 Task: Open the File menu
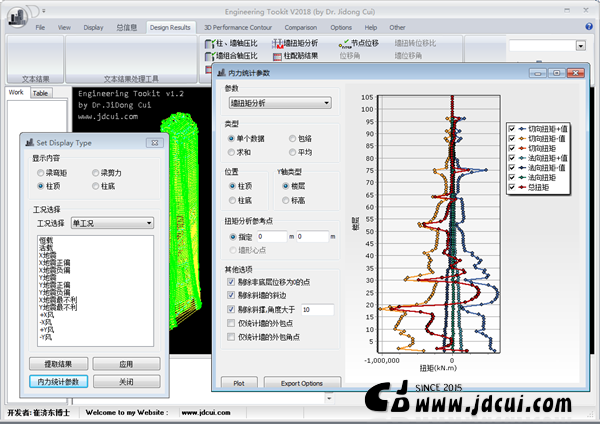40,28
